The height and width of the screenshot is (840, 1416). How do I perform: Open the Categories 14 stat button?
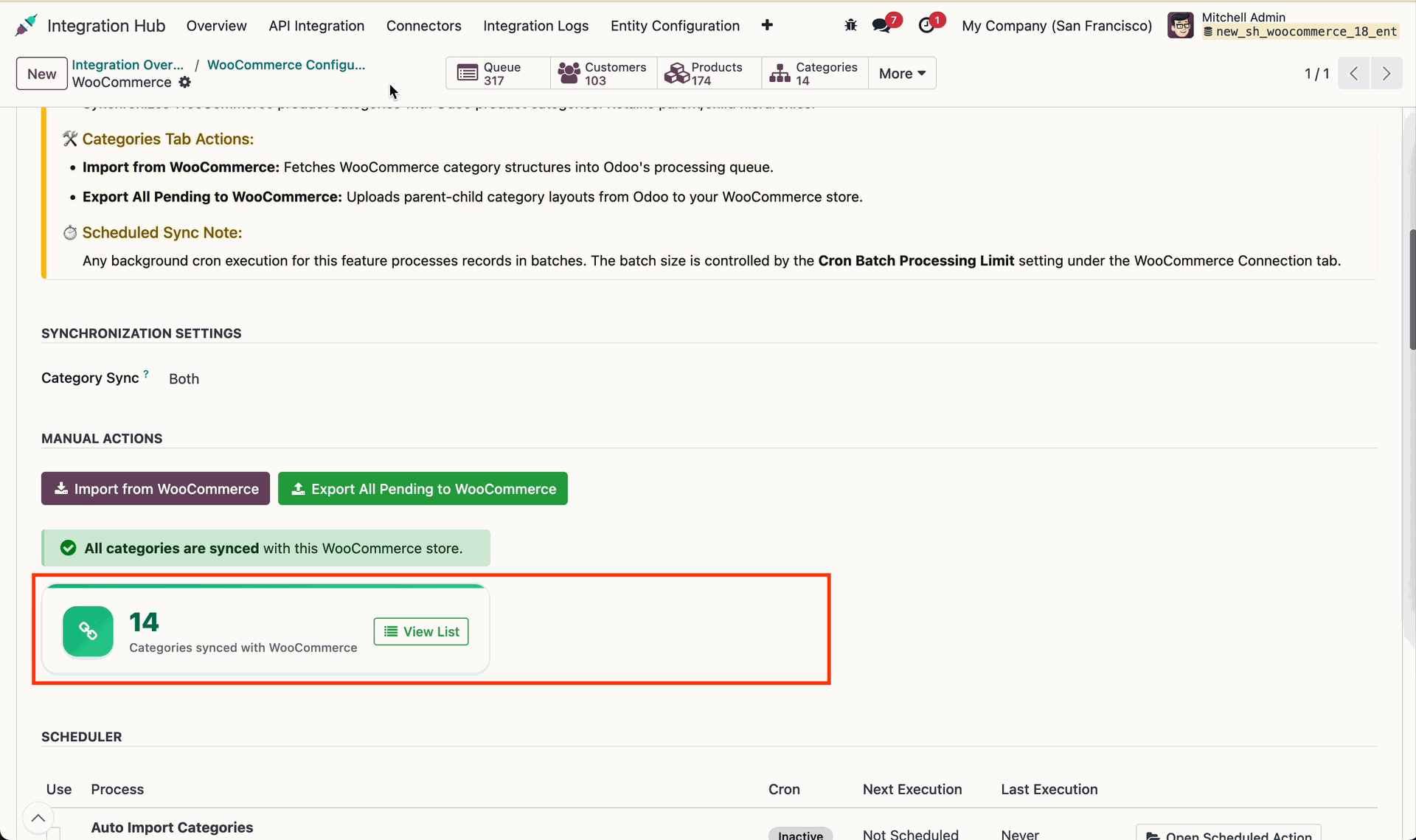tap(814, 74)
